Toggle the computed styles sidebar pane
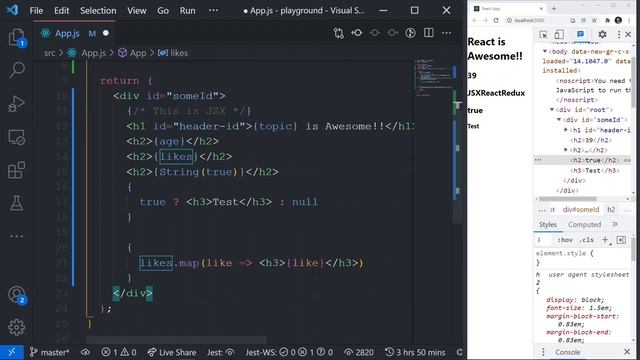Viewport: 640px width, 360px height. [621, 240]
